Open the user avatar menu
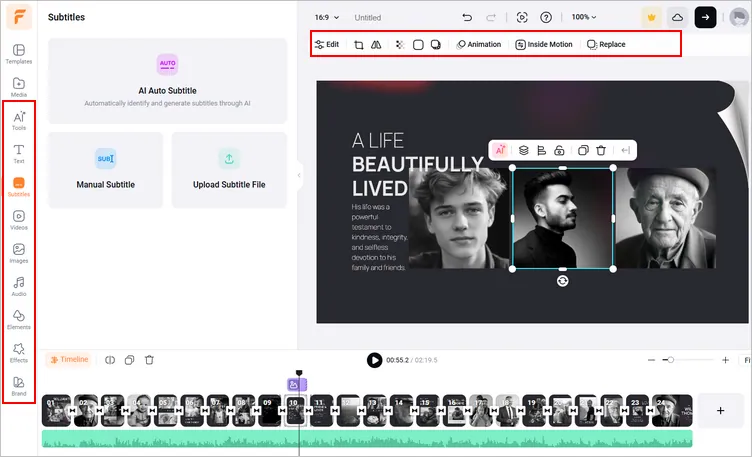 pyautogui.click(x=739, y=17)
